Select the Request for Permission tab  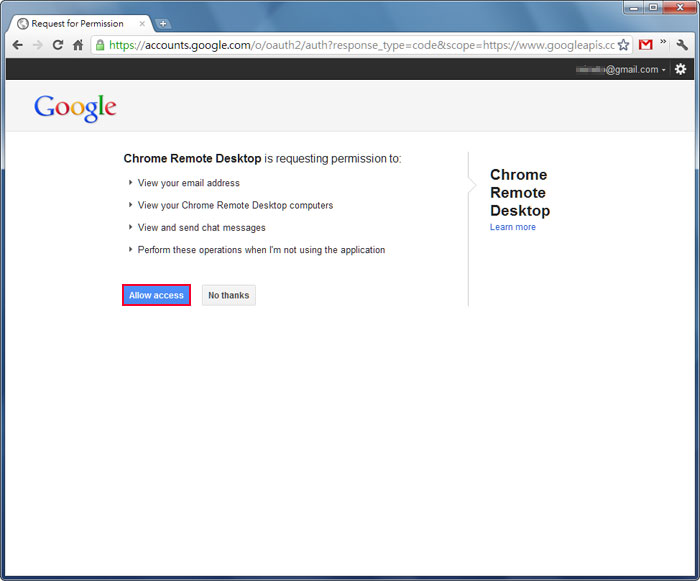point(80,24)
